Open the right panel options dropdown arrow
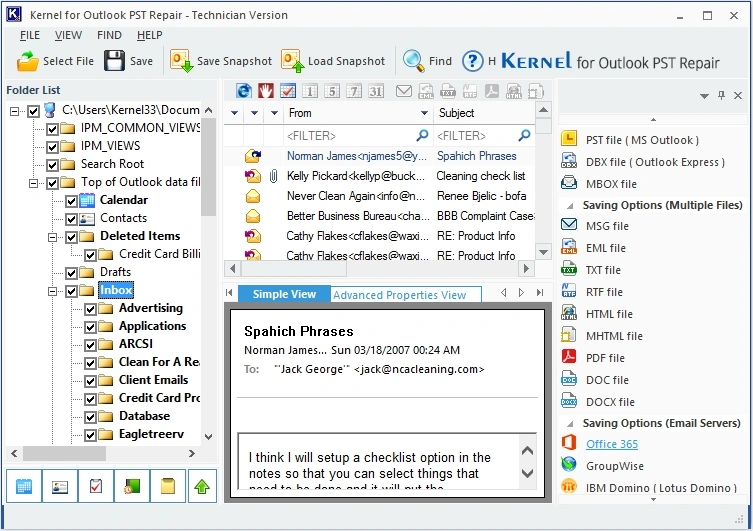The height and width of the screenshot is (531, 753). coord(704,96)
